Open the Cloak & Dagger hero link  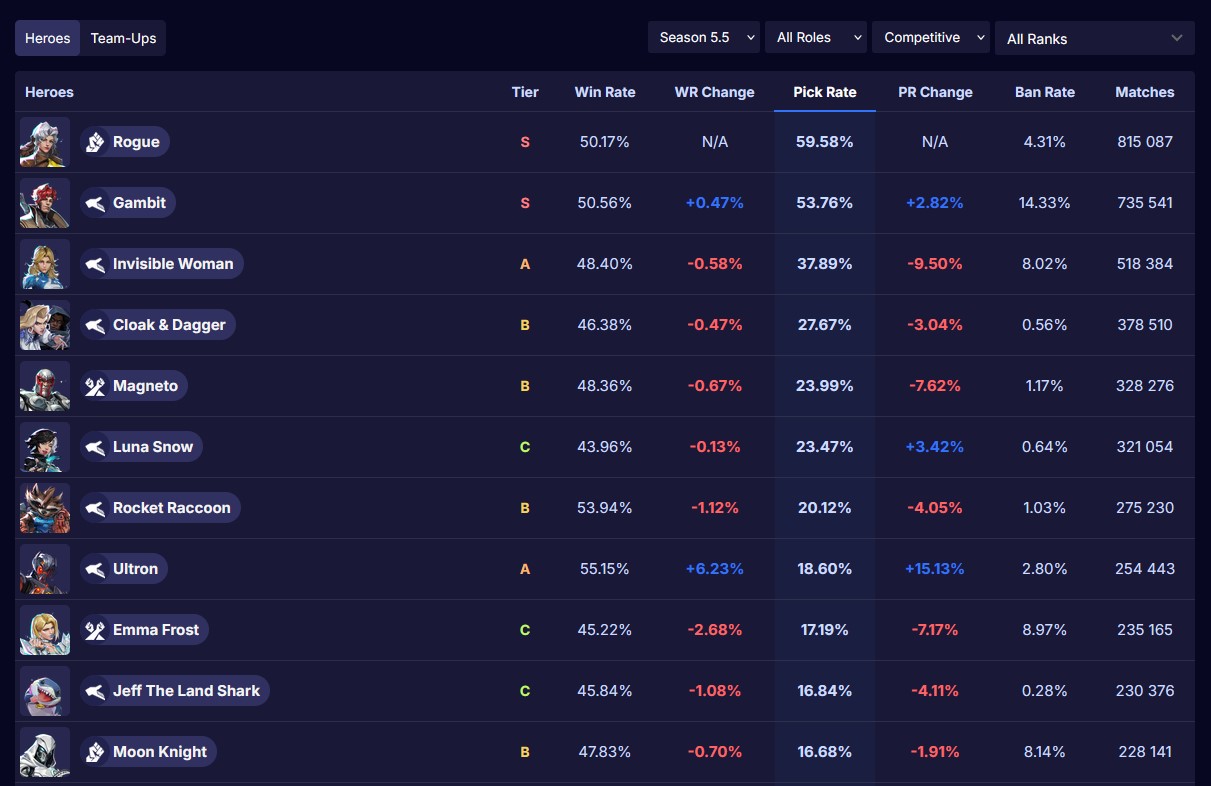(158, 325)
